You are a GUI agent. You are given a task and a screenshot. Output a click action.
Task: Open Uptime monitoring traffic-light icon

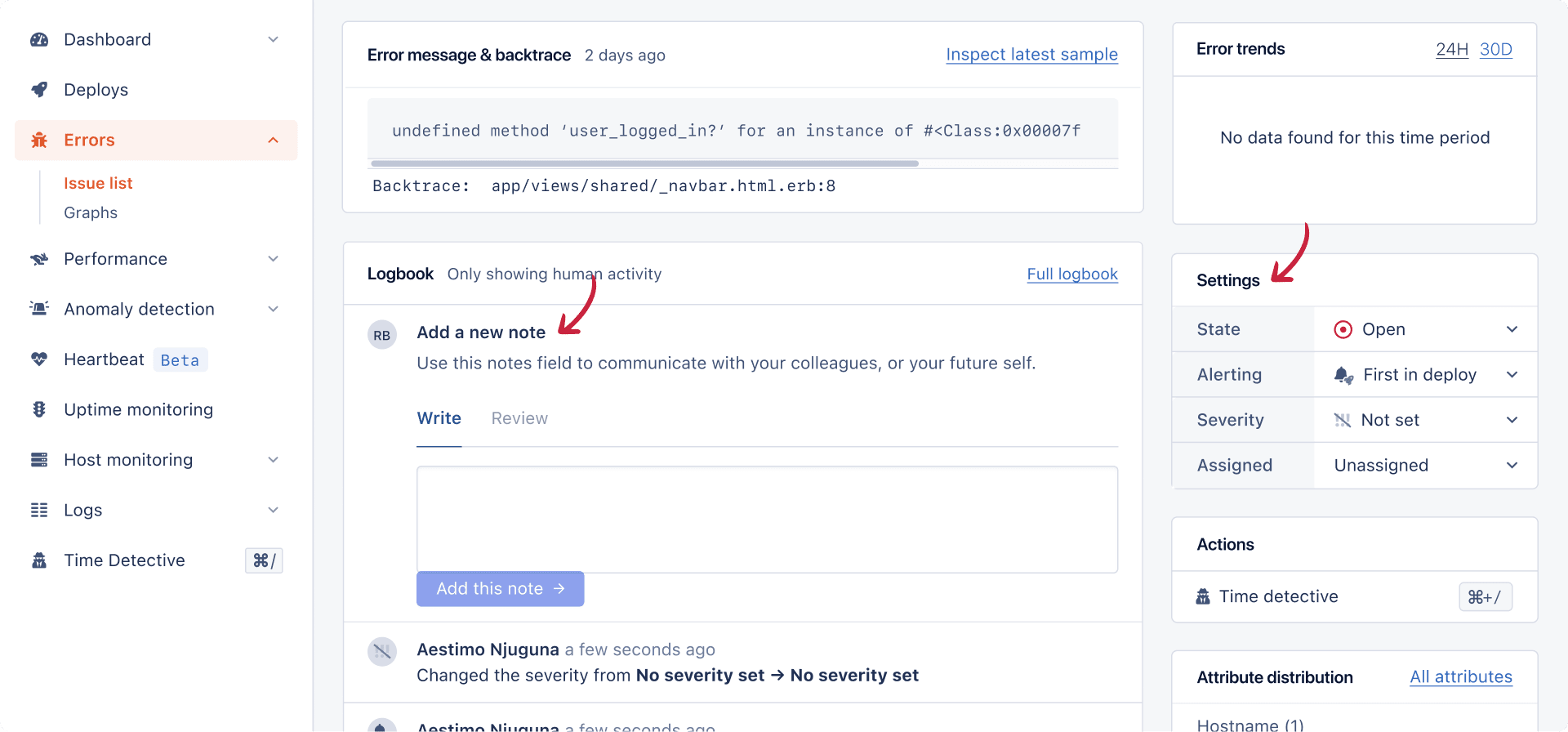[x=39, y=408]
